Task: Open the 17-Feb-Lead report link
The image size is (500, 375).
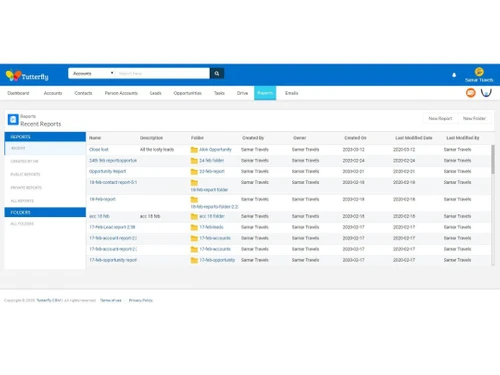Action: pyautogui.click(x=112, y=227)
